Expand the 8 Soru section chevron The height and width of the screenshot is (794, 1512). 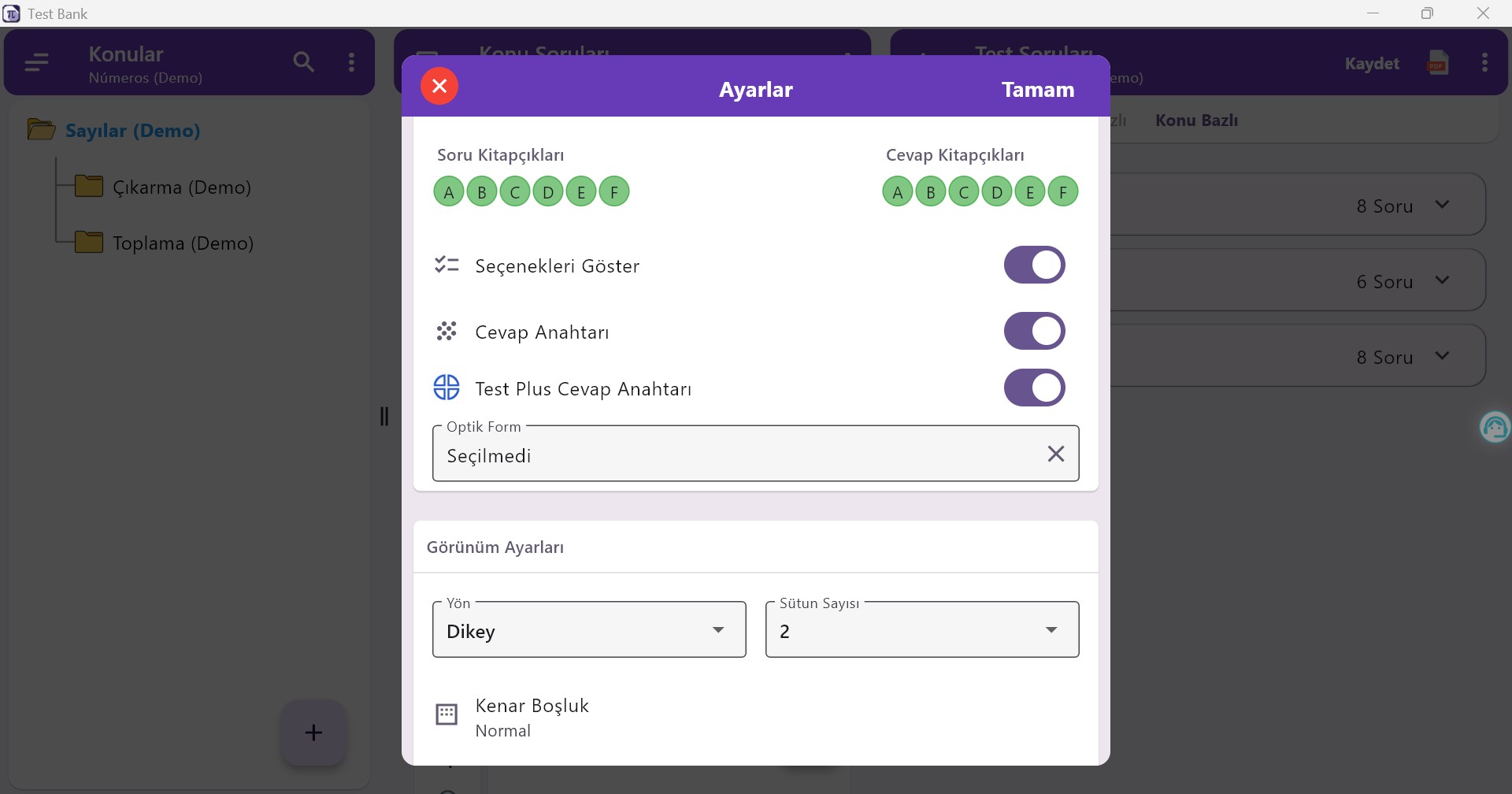[x=1443, y=205]
